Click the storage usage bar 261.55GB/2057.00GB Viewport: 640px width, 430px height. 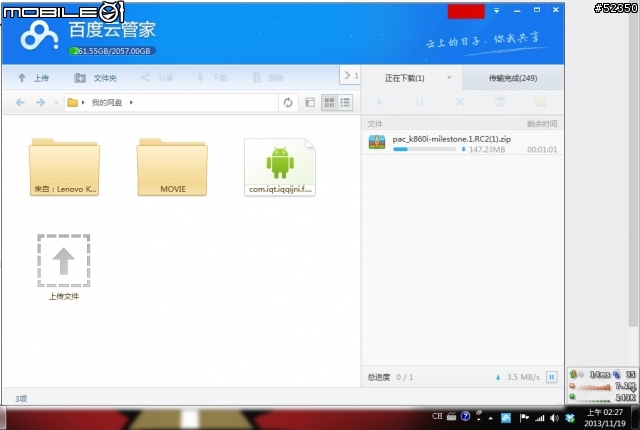tap(112, 51)
